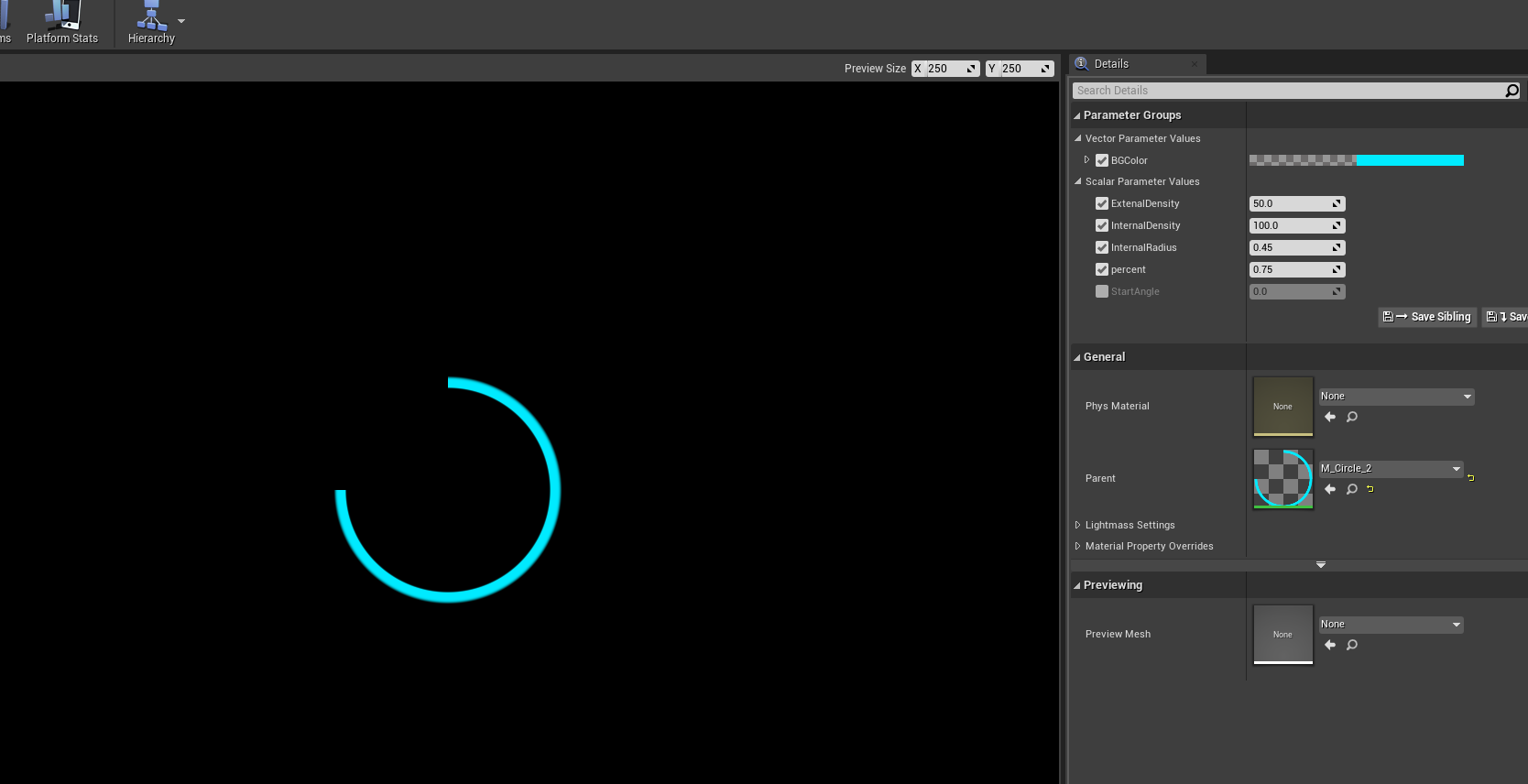Click the search magnifier in Search Details
The image size is (1528, 784).
[x=1512, y=91]
